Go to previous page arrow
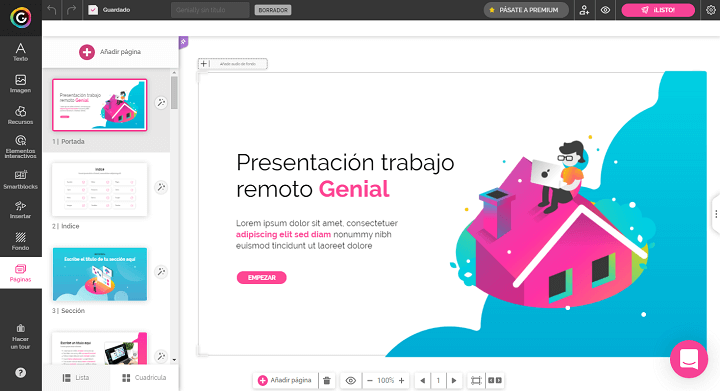Screen dimensions: 720x391 tap(422, 380)
